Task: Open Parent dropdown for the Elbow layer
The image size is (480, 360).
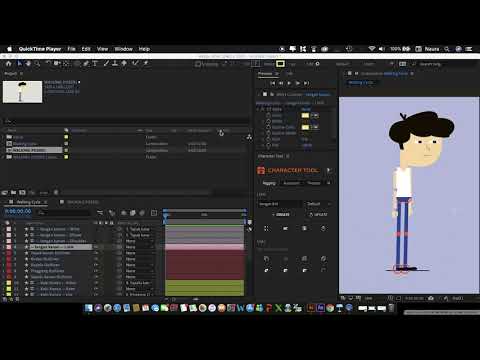Action: [x=140, y=235]
